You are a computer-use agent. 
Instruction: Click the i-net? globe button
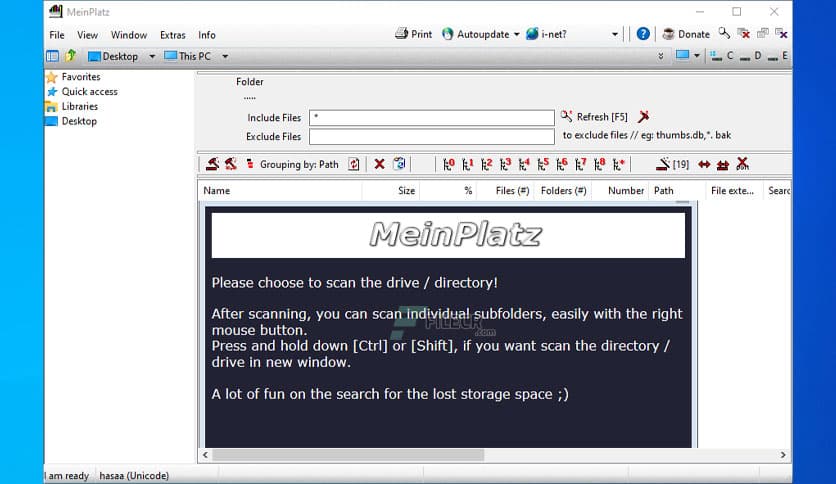[x=546, y=34]
